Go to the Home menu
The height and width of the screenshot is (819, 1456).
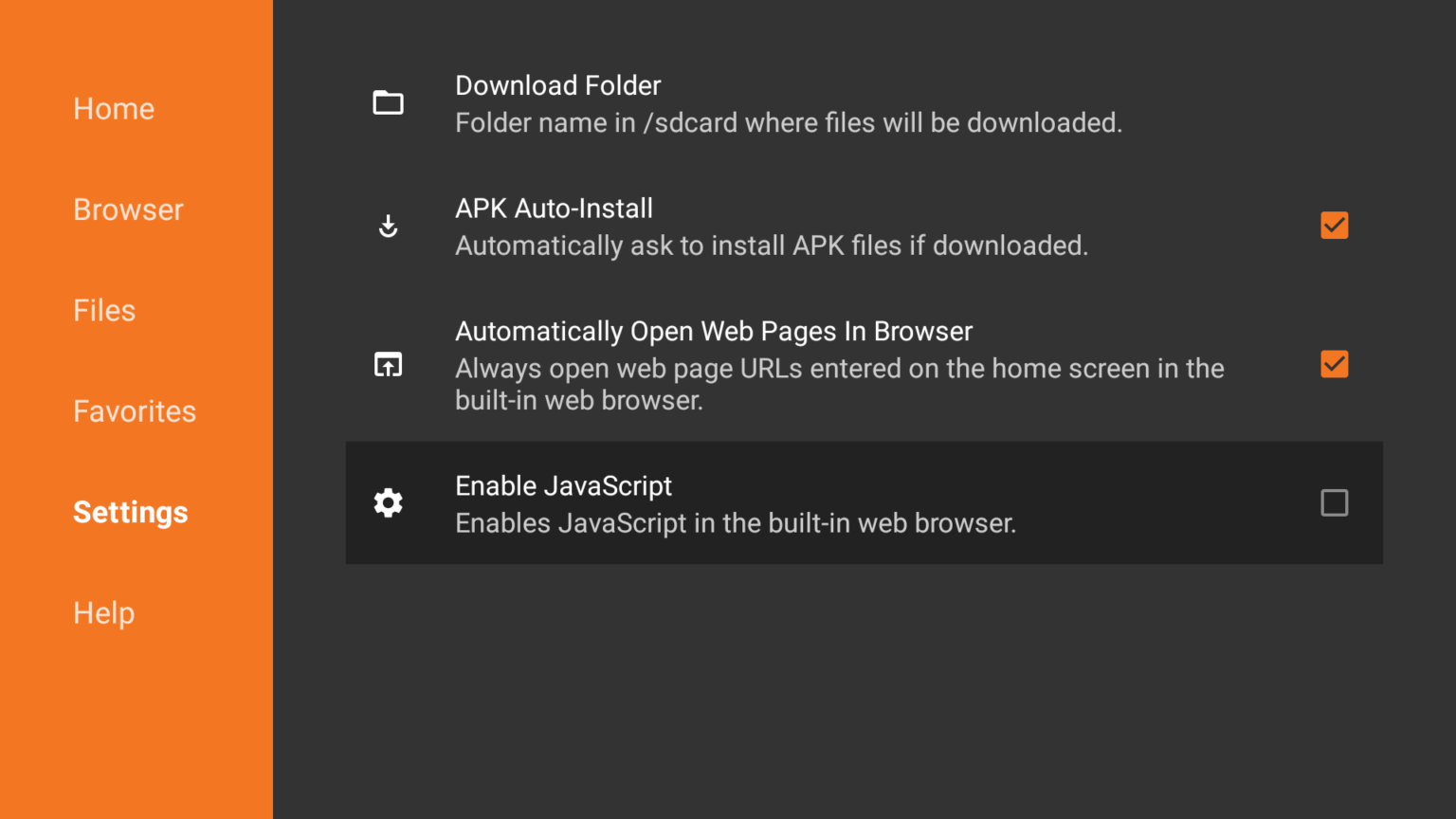[114, 109]
